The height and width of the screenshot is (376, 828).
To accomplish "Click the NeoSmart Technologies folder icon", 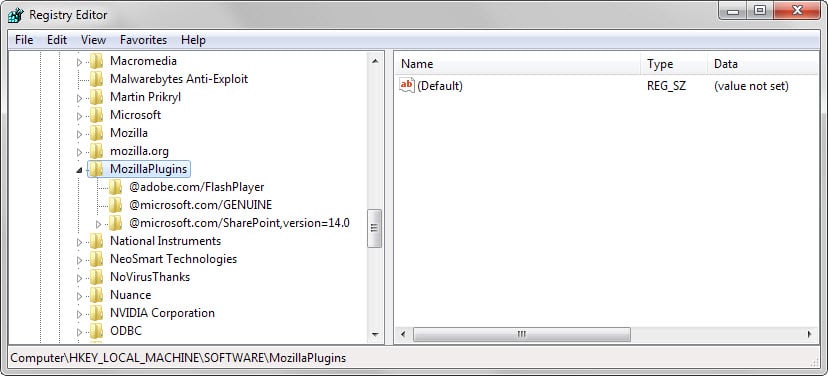I will click(96, 259).
